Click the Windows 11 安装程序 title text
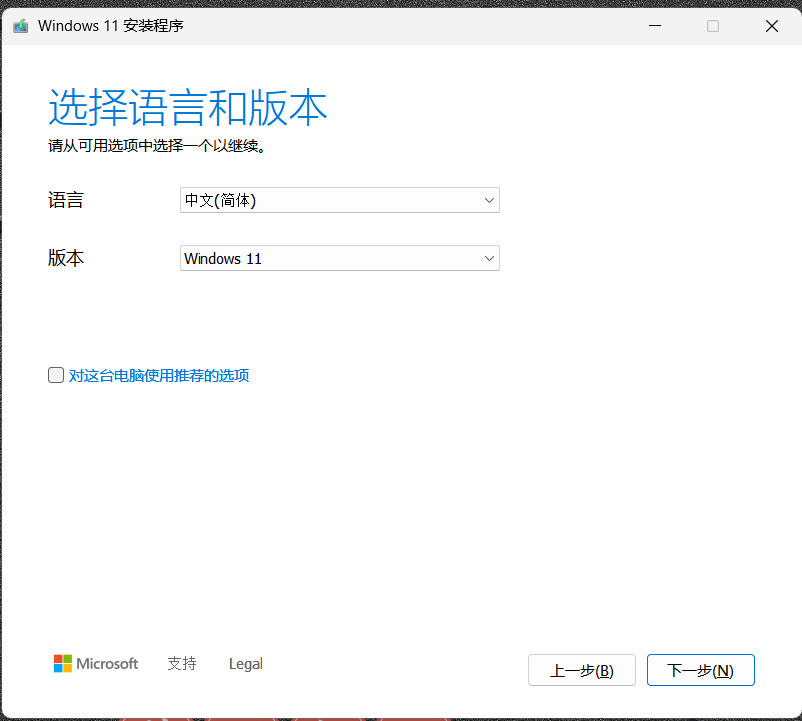Image resolution: width=802 pixels, height=721 pixels. click(x=110, y=26)
